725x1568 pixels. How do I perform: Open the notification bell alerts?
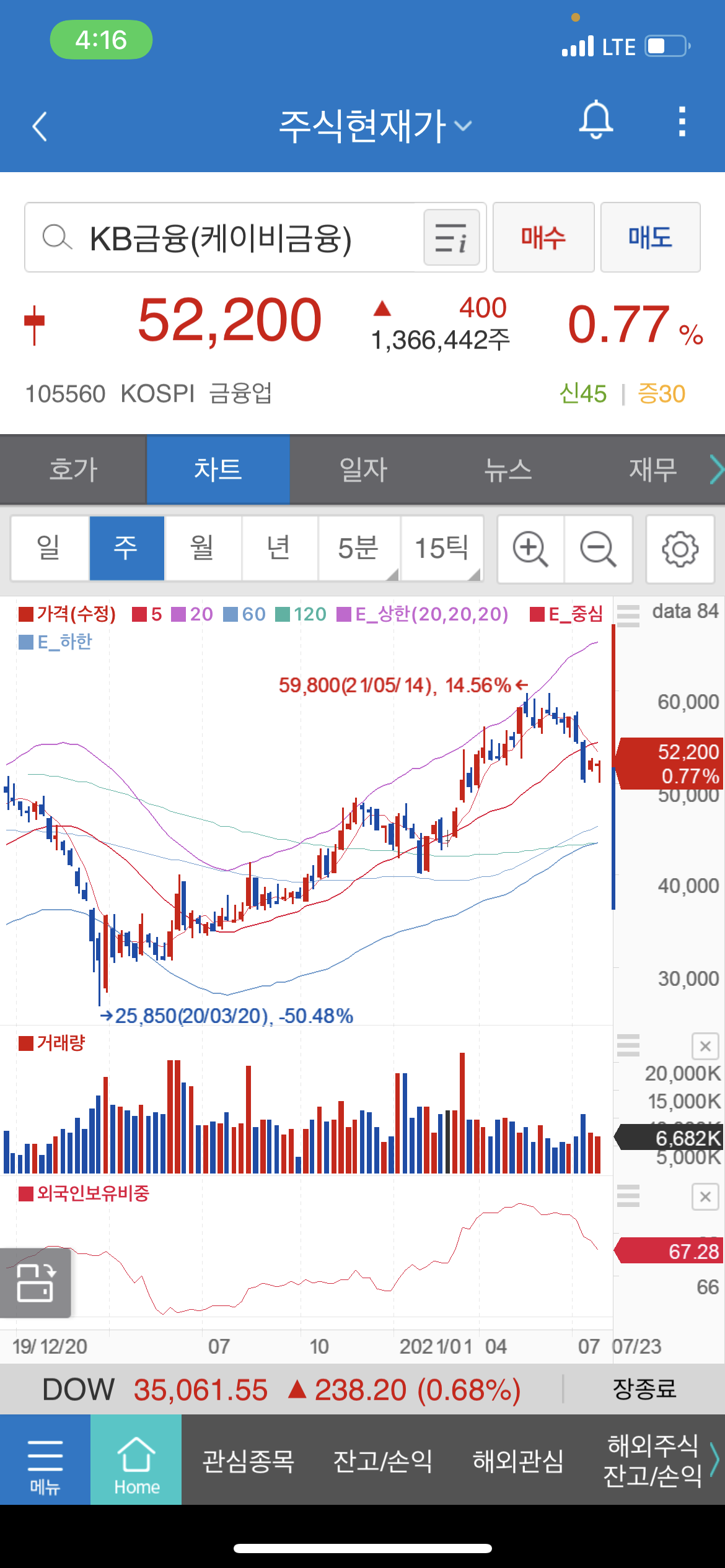tap(595, 120)
